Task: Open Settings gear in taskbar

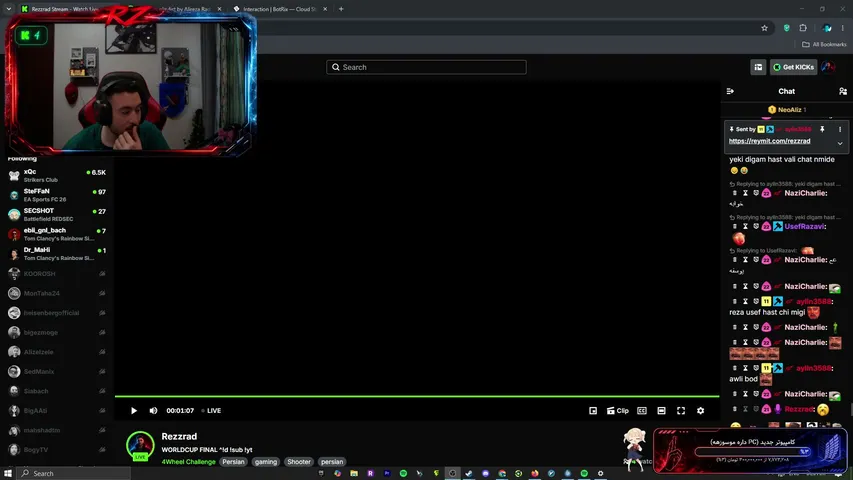Action: tap(601, 473)
